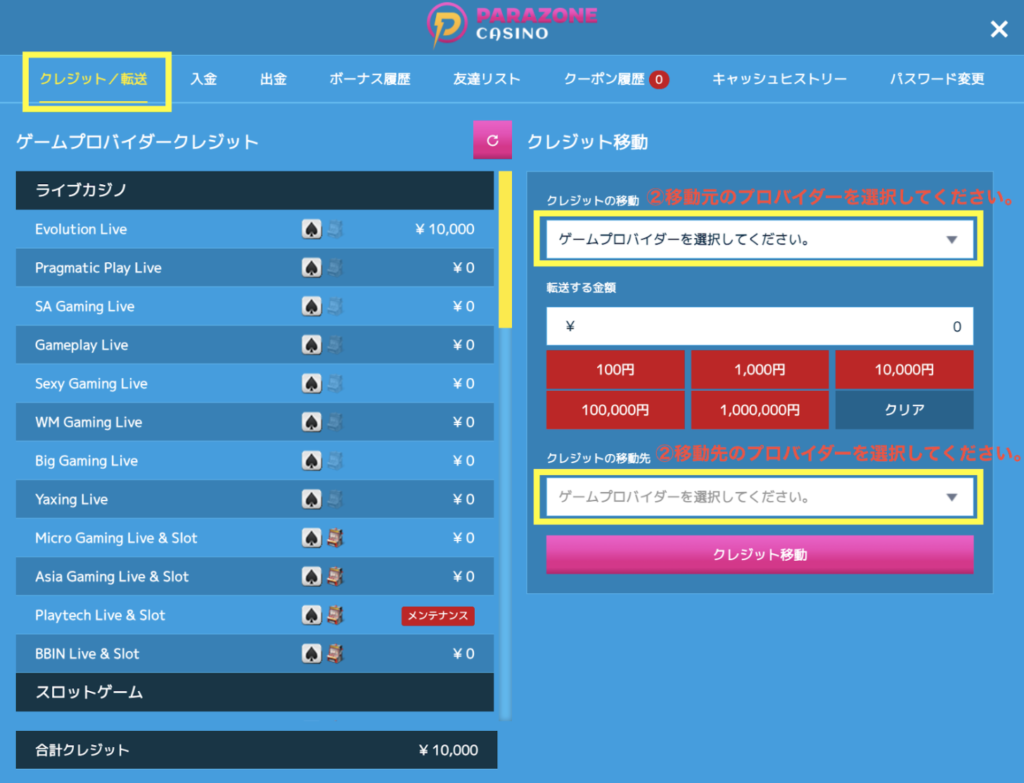Click the slot machine icon for BBIN
The height and width of the screenshot is (783, 1024).
click(x=335, y=653)
